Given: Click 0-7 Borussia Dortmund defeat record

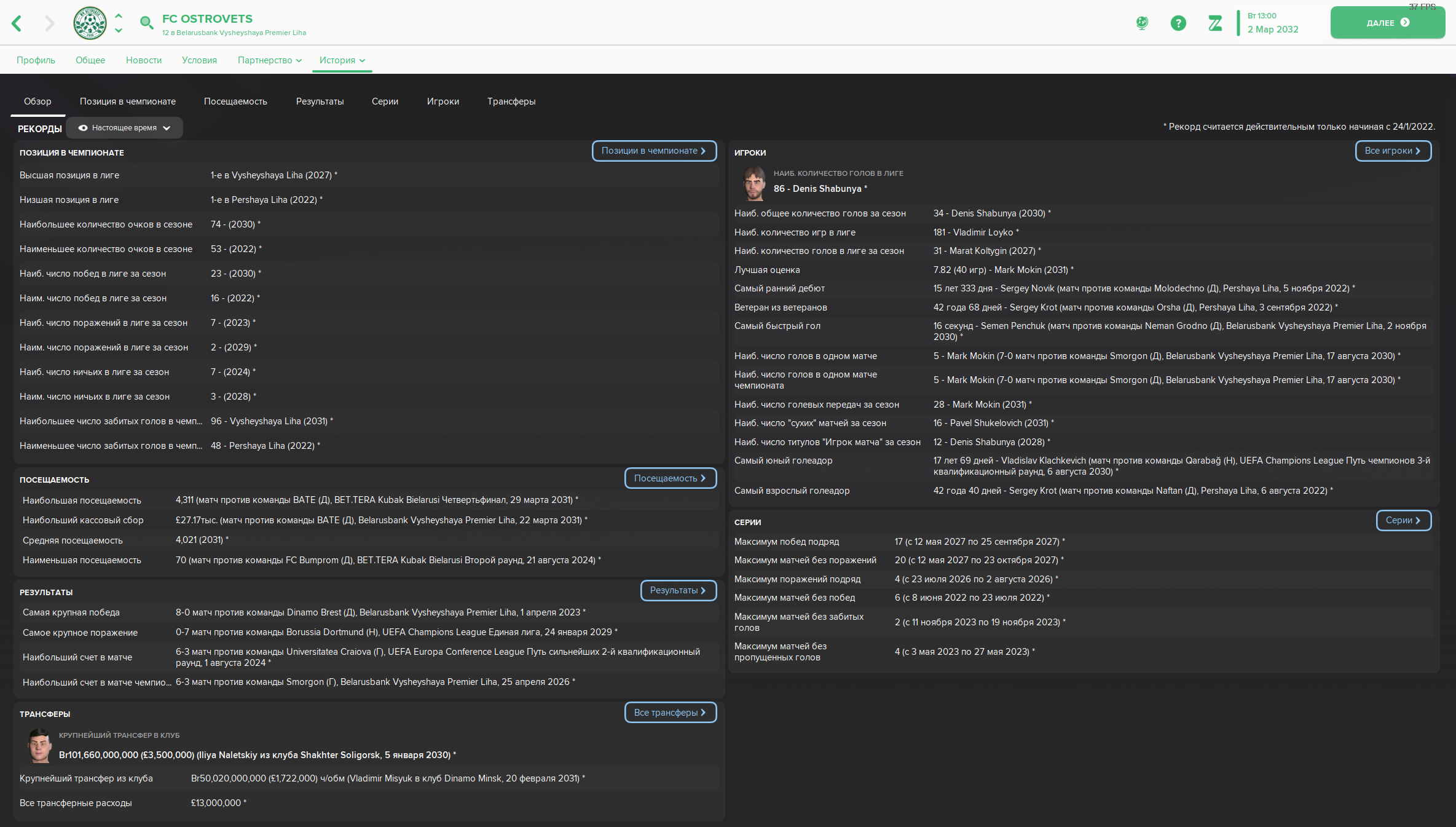Looking at the screenshot, I should tap(396, 632).
